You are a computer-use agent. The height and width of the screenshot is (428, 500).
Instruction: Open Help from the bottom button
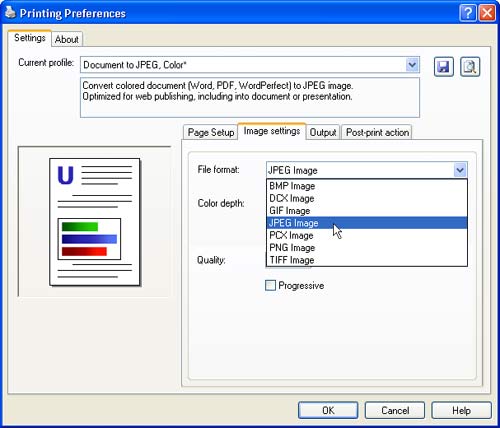click(x=461, y=410)
